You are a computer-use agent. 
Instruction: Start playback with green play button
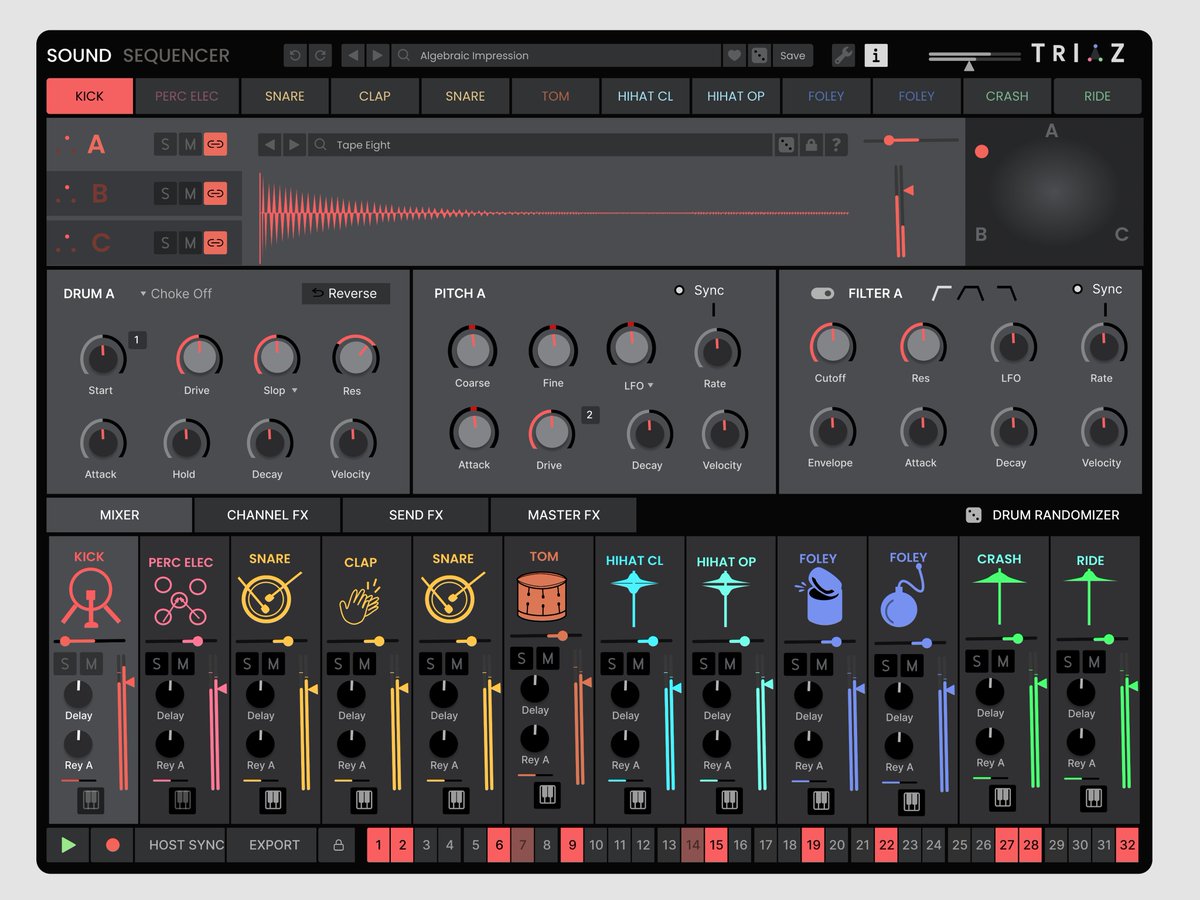[68, 845]
